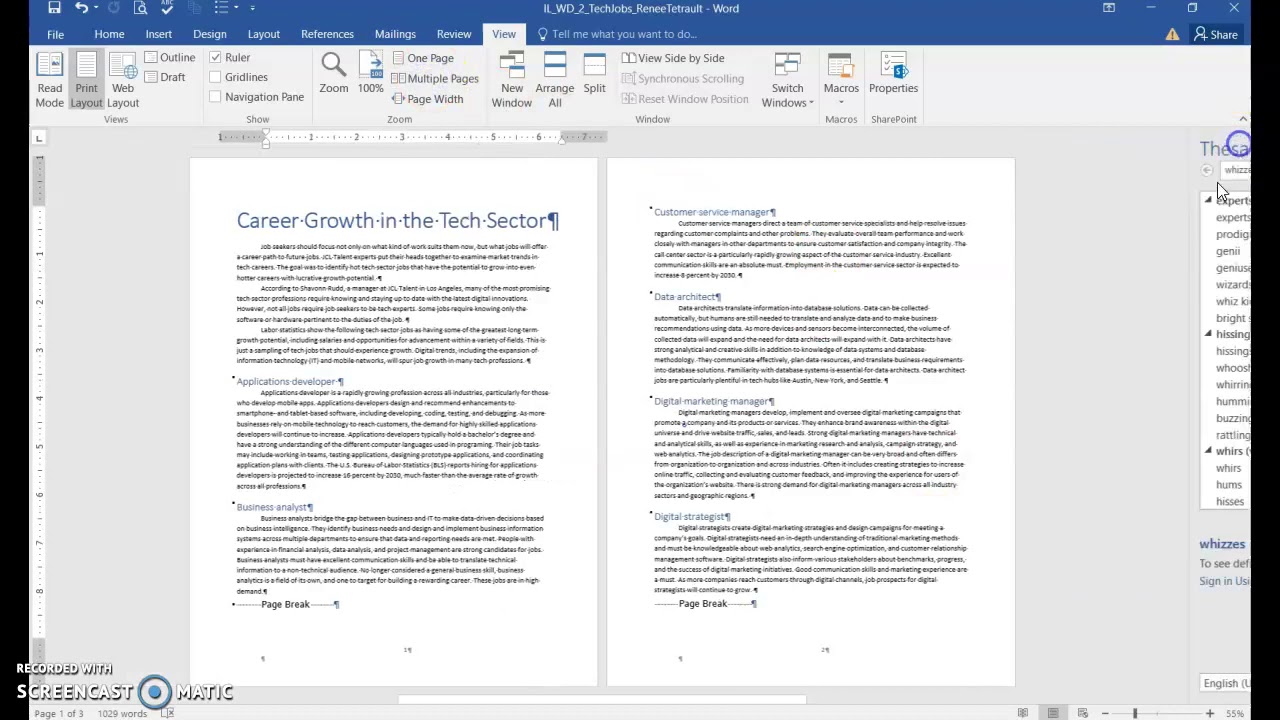Click the bullets list icon in title bar
Viewport: 1280px width, 720px height.
point(220,8)
